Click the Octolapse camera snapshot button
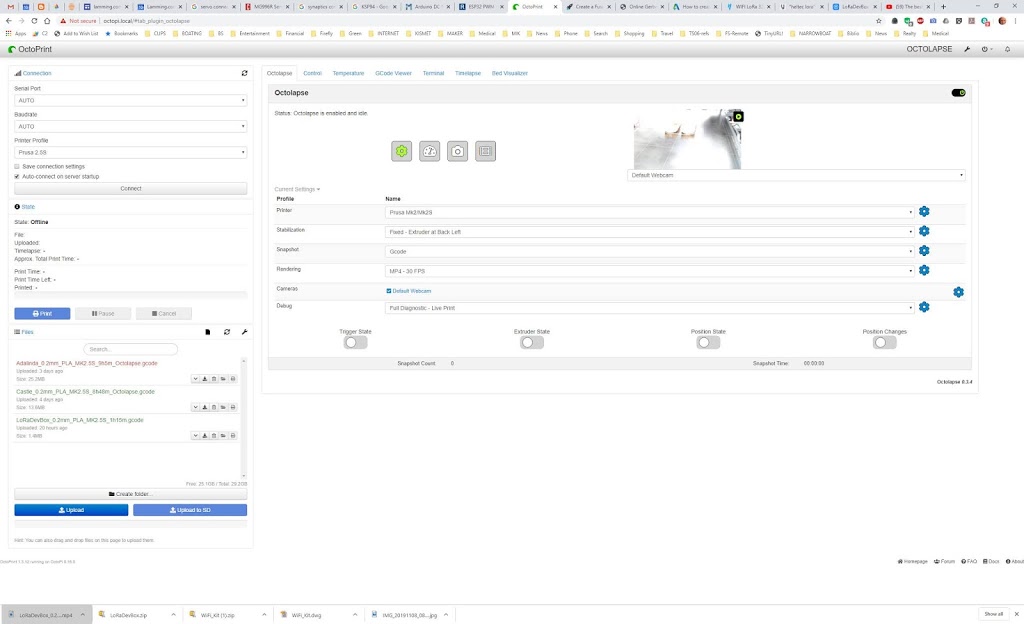The image size is (1024, 624). pyautogui.click(x=457, y=151)
